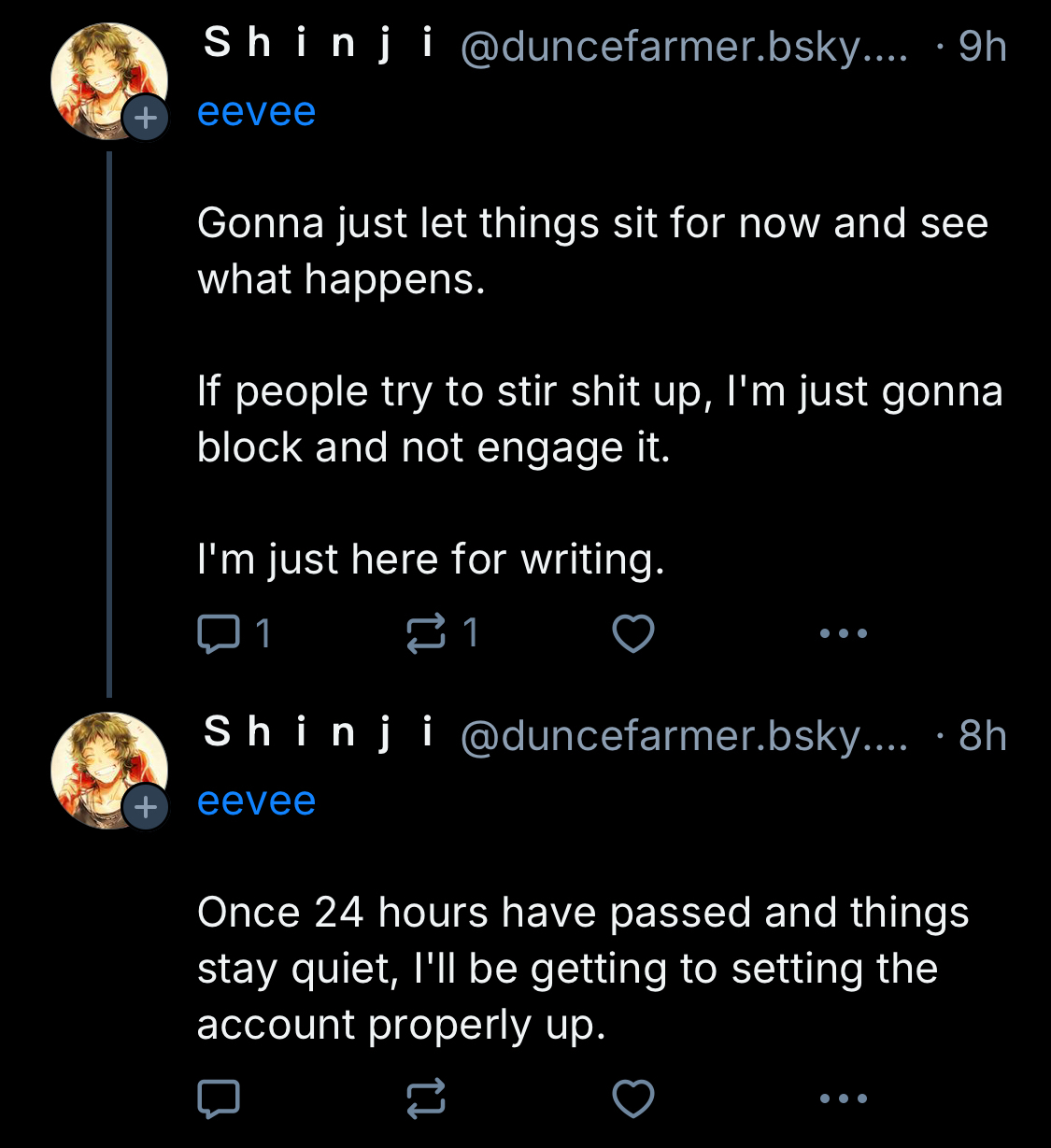Repost the 9h post about writing
This screenshot has width=1051, height=1148.
tap(426, 634)
